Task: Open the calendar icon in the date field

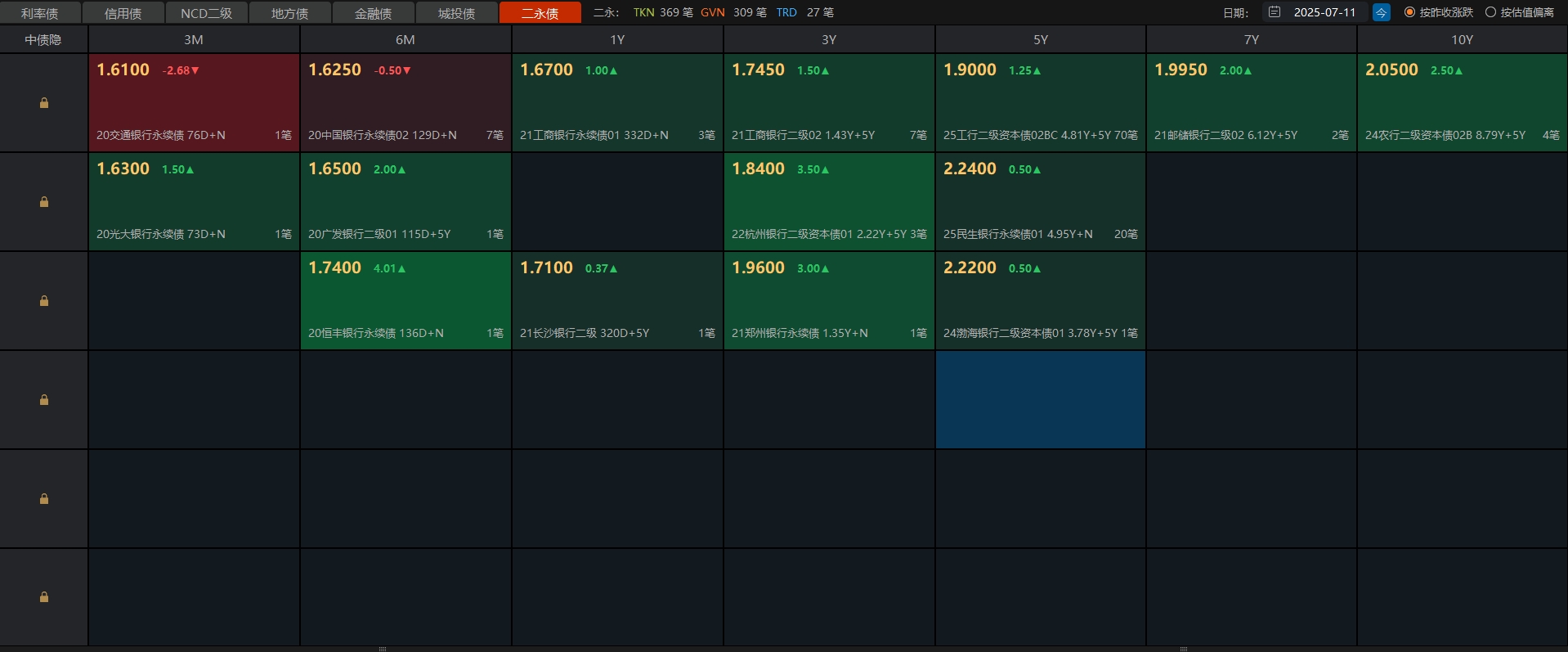Action: pyautogui.click(x=1275, y=12)
